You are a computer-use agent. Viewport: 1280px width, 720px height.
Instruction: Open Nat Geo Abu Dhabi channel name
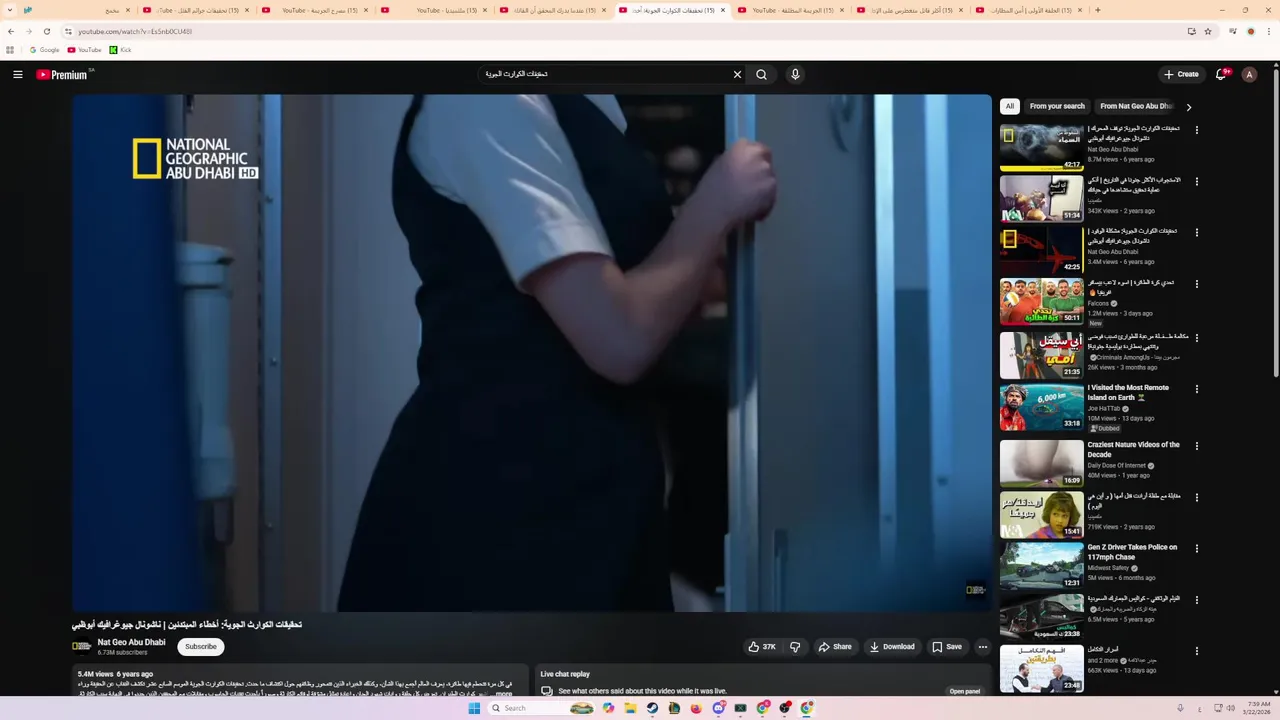point(131,642)
